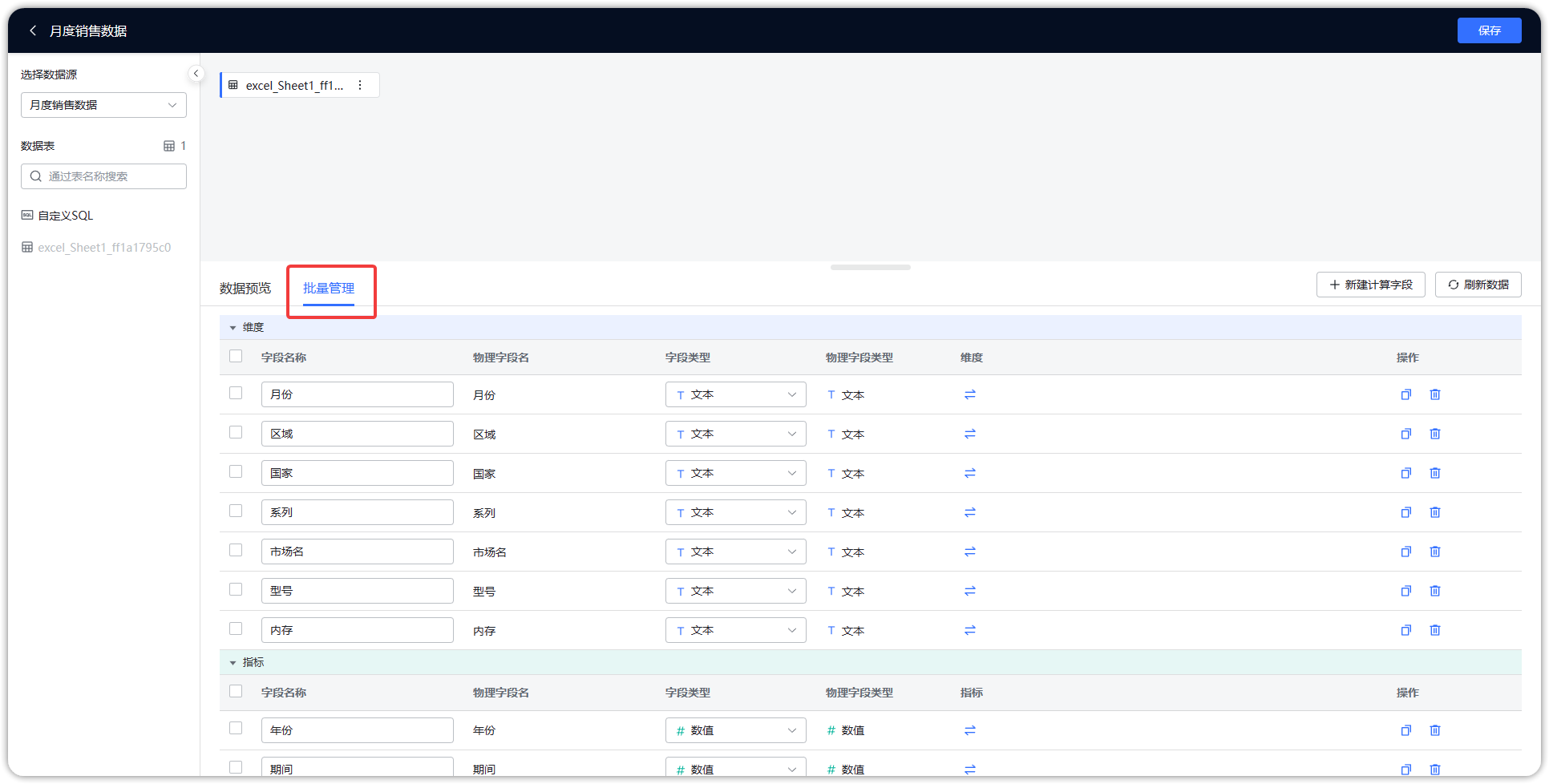Select all fields in the 指标 section
This screenshot has width=1549, height=784.
(x=236, y=691)
